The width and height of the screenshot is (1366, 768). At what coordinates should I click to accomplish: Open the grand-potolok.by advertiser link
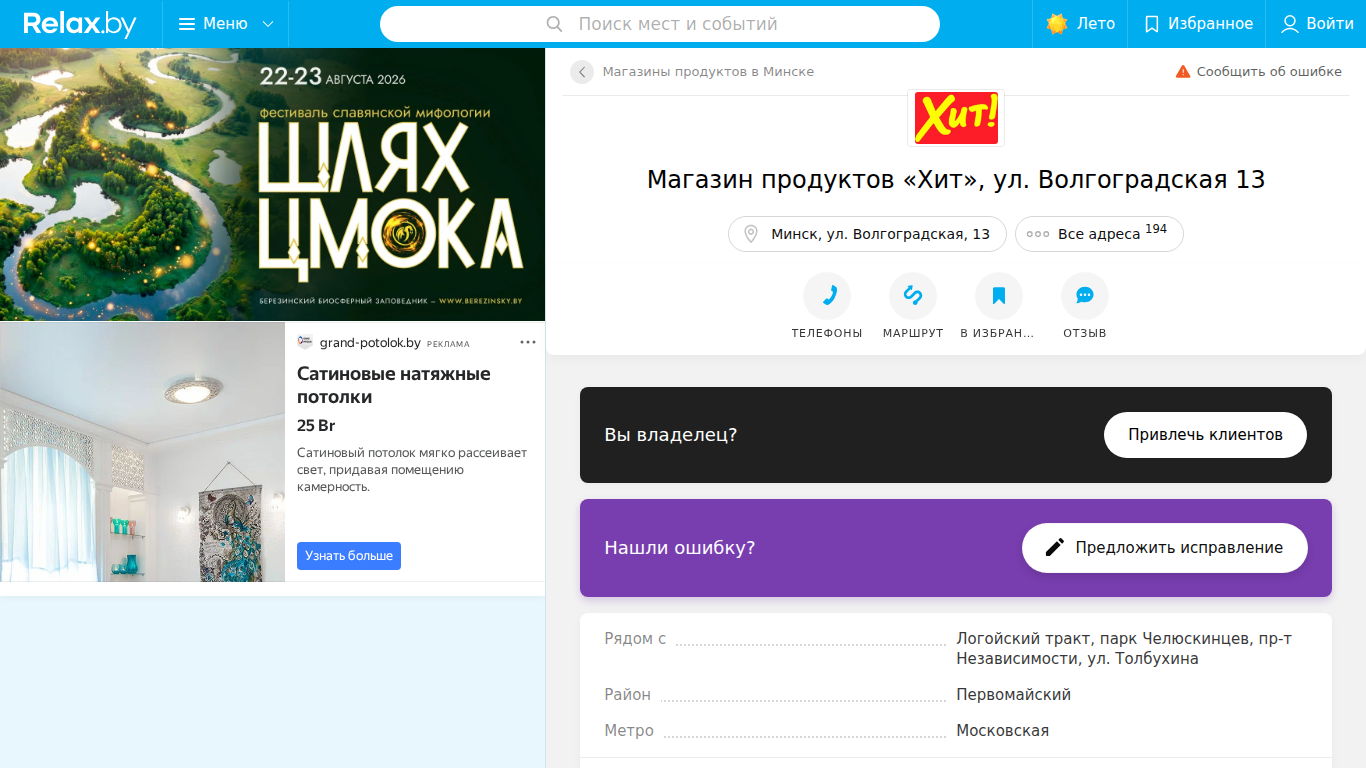(x=370, y=343)
